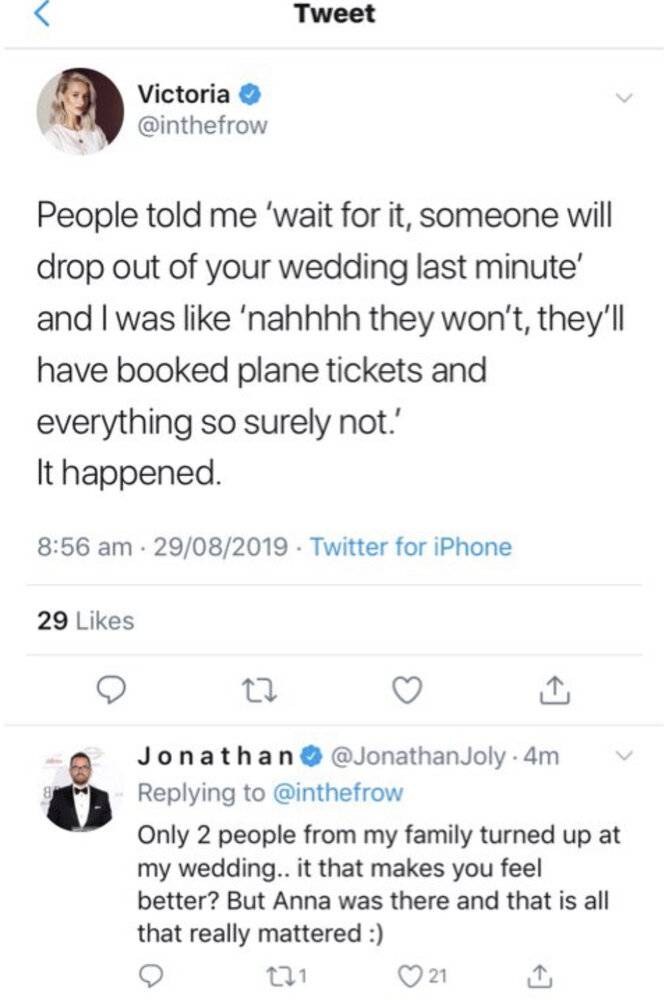Reply to Jonathan's comment

(150, 976)
